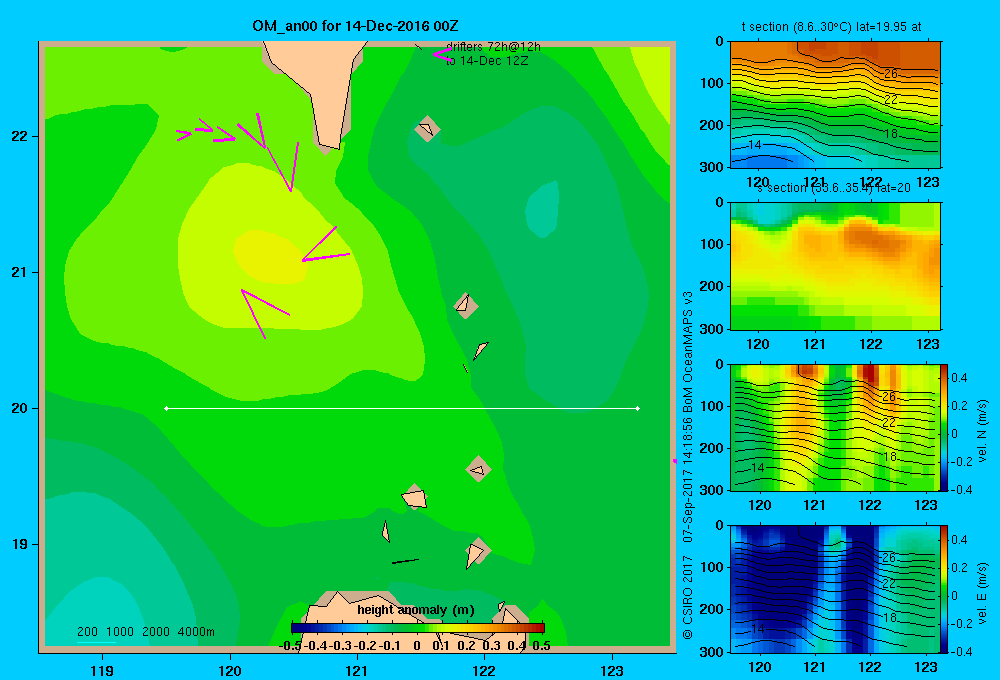
Task: Select the magenta legend arrow beside the drifters label
Action: [x=441, y=54]
